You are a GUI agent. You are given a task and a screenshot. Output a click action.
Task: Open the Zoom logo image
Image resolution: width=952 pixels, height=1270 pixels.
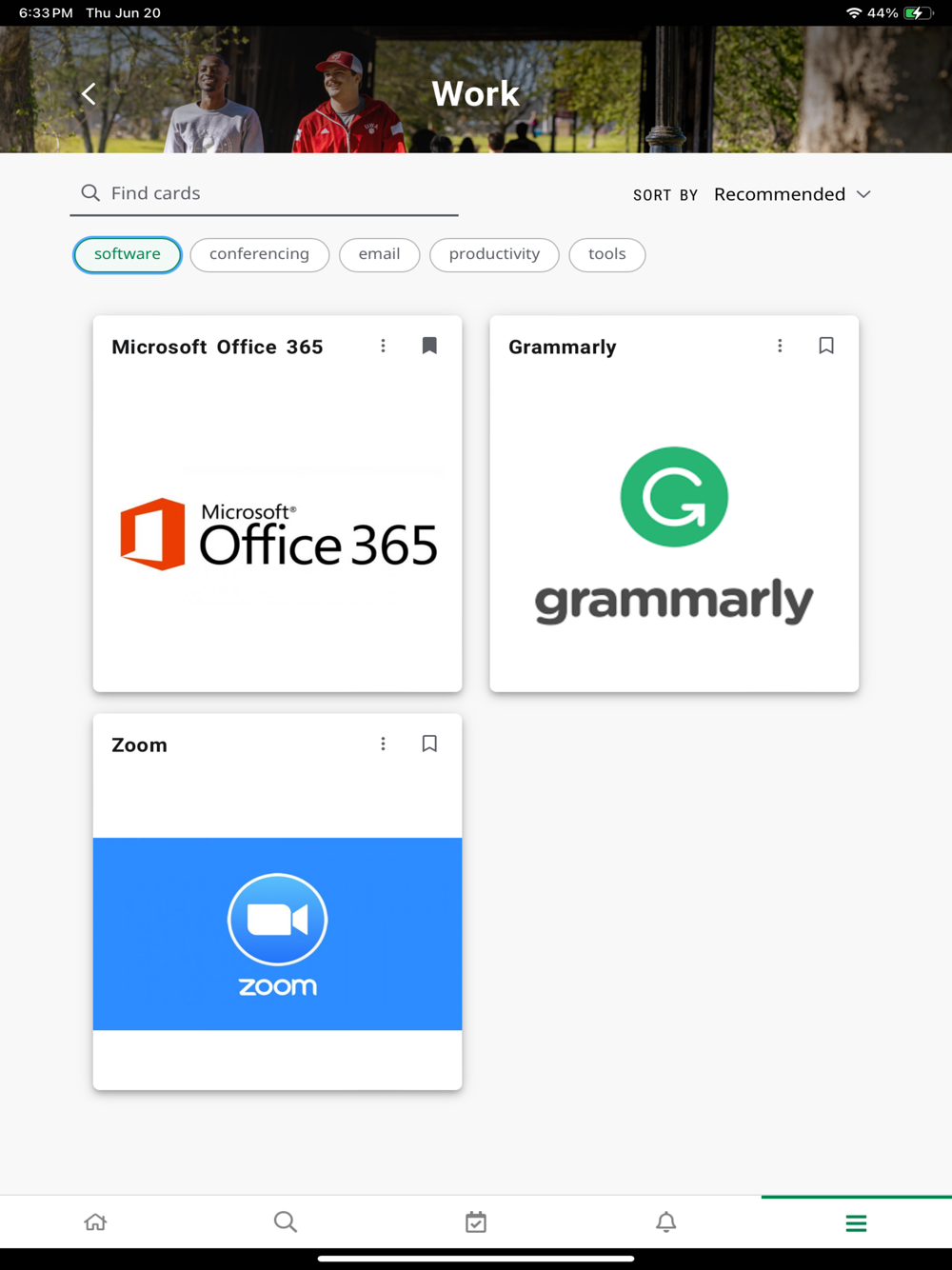277,934
